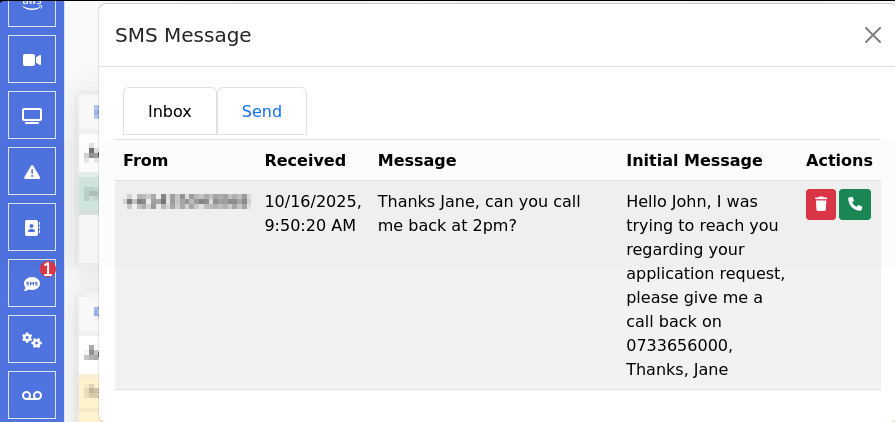
Task: Click the AWS icon atop the sidebar
Action: coord(32,8)
